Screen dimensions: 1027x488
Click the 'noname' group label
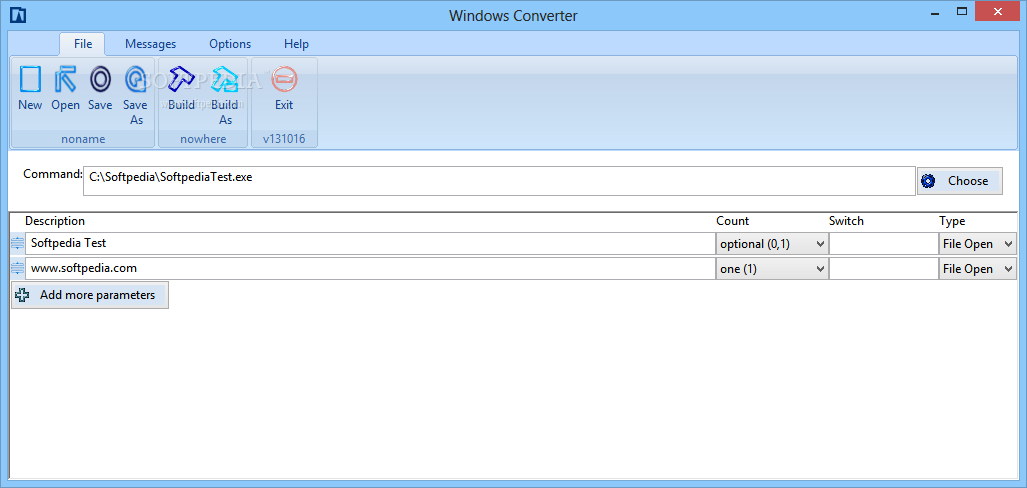point(83,139)
